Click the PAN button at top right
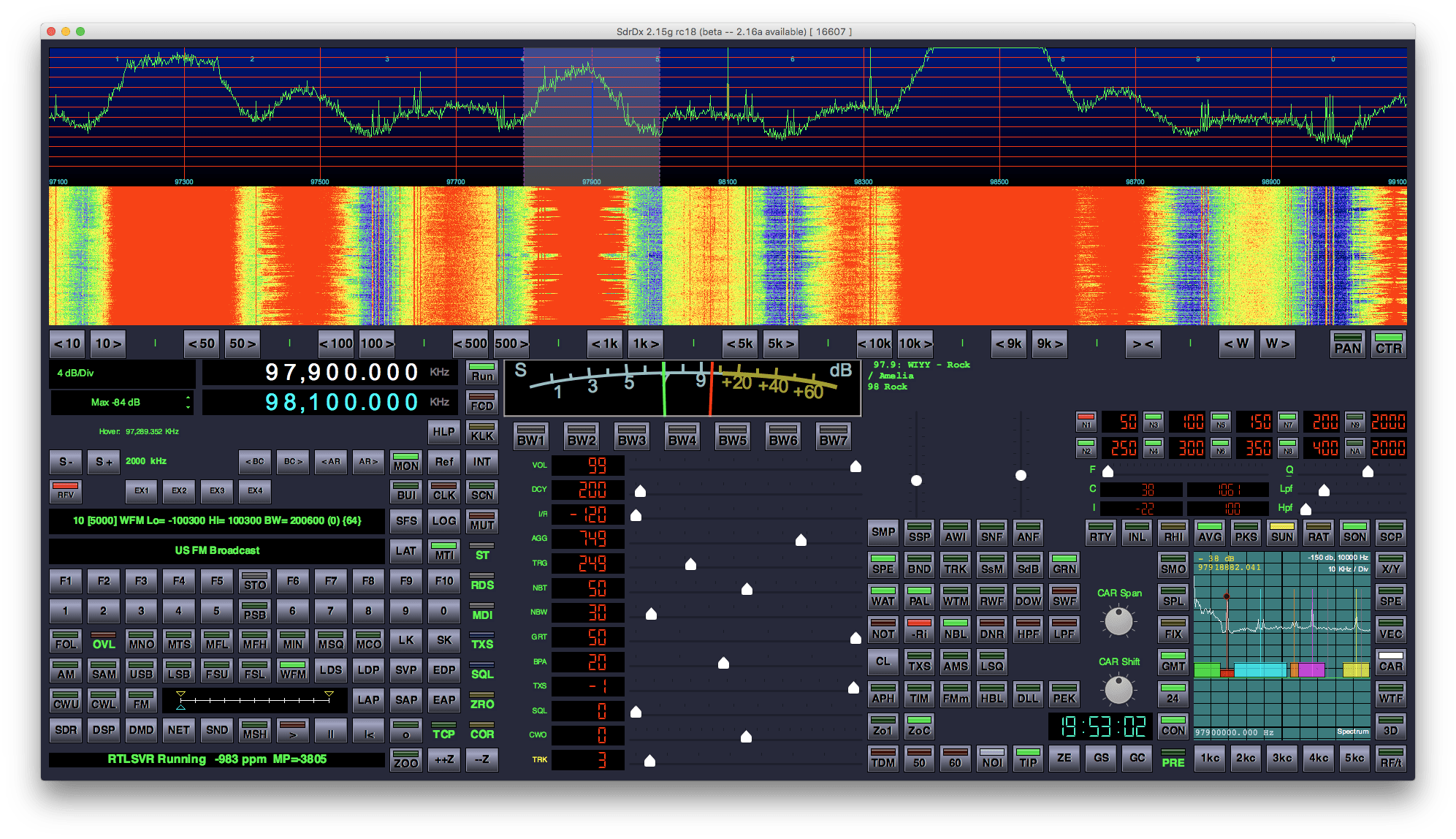1456x839 pixels. click(1346, 343)
